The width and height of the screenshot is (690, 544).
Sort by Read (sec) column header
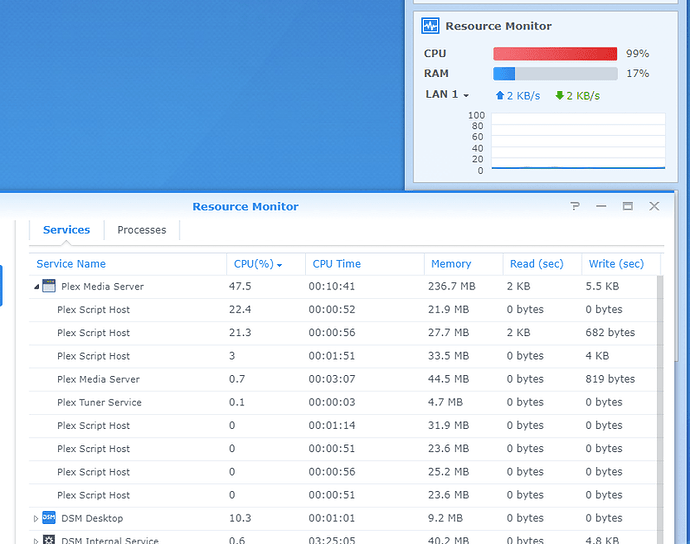tap(542, 264)
